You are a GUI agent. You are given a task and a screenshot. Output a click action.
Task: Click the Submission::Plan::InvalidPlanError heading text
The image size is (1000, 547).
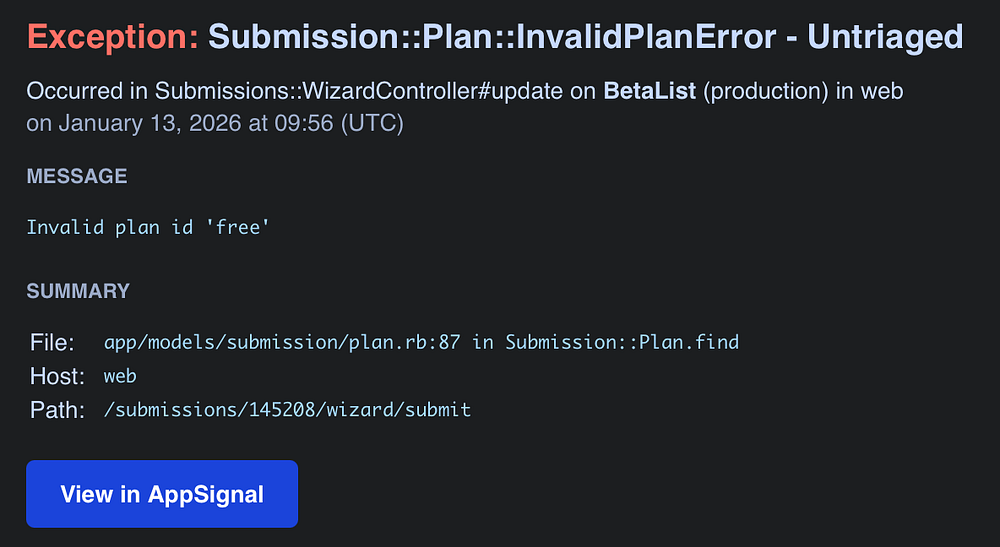pyautogui.click(x=491, y=38)
